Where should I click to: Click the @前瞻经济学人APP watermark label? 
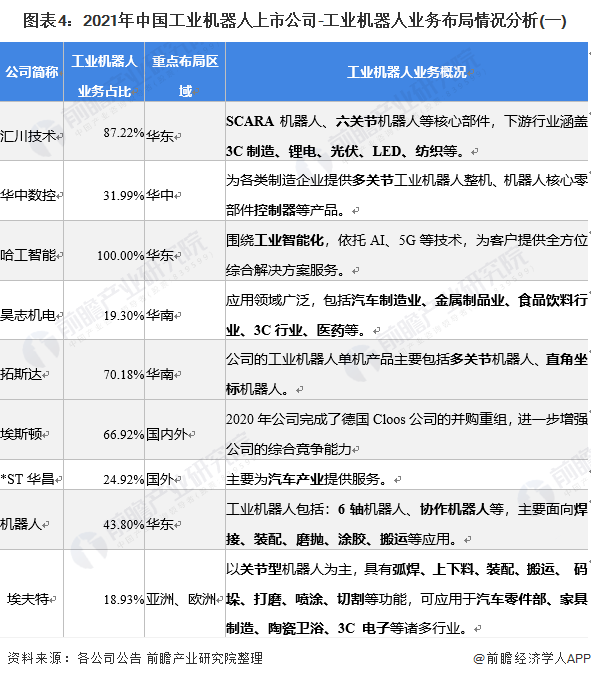coord(532,658)
